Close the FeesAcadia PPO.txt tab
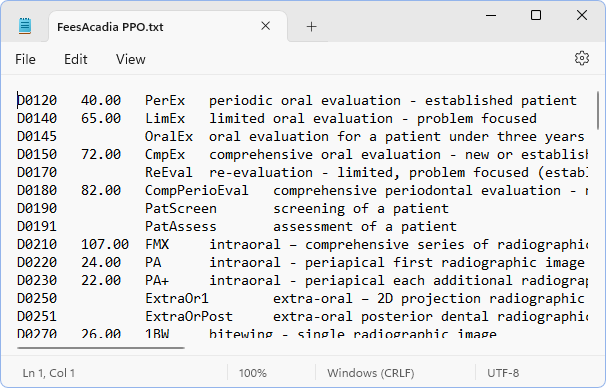This screenshot has height=388, width=606. click(266, 26)
